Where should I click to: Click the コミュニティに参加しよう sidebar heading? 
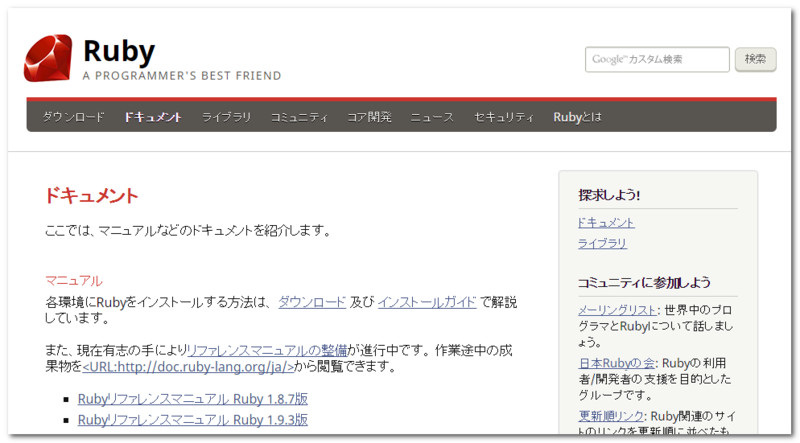(x=644, y=282)
